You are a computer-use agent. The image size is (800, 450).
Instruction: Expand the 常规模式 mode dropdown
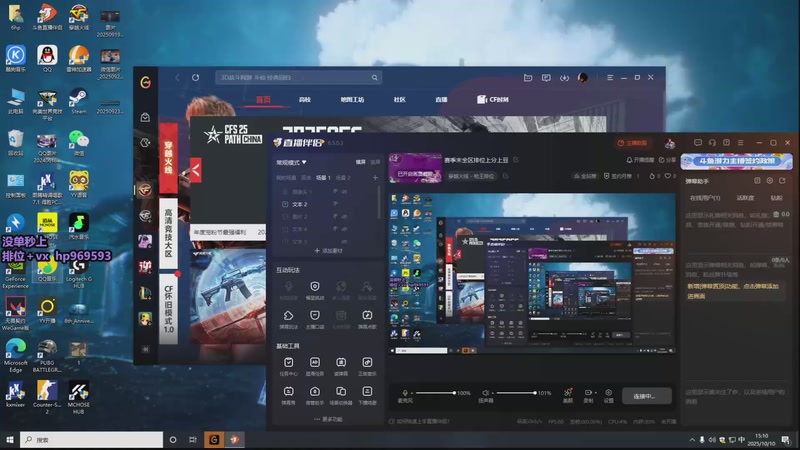[291, 162]
